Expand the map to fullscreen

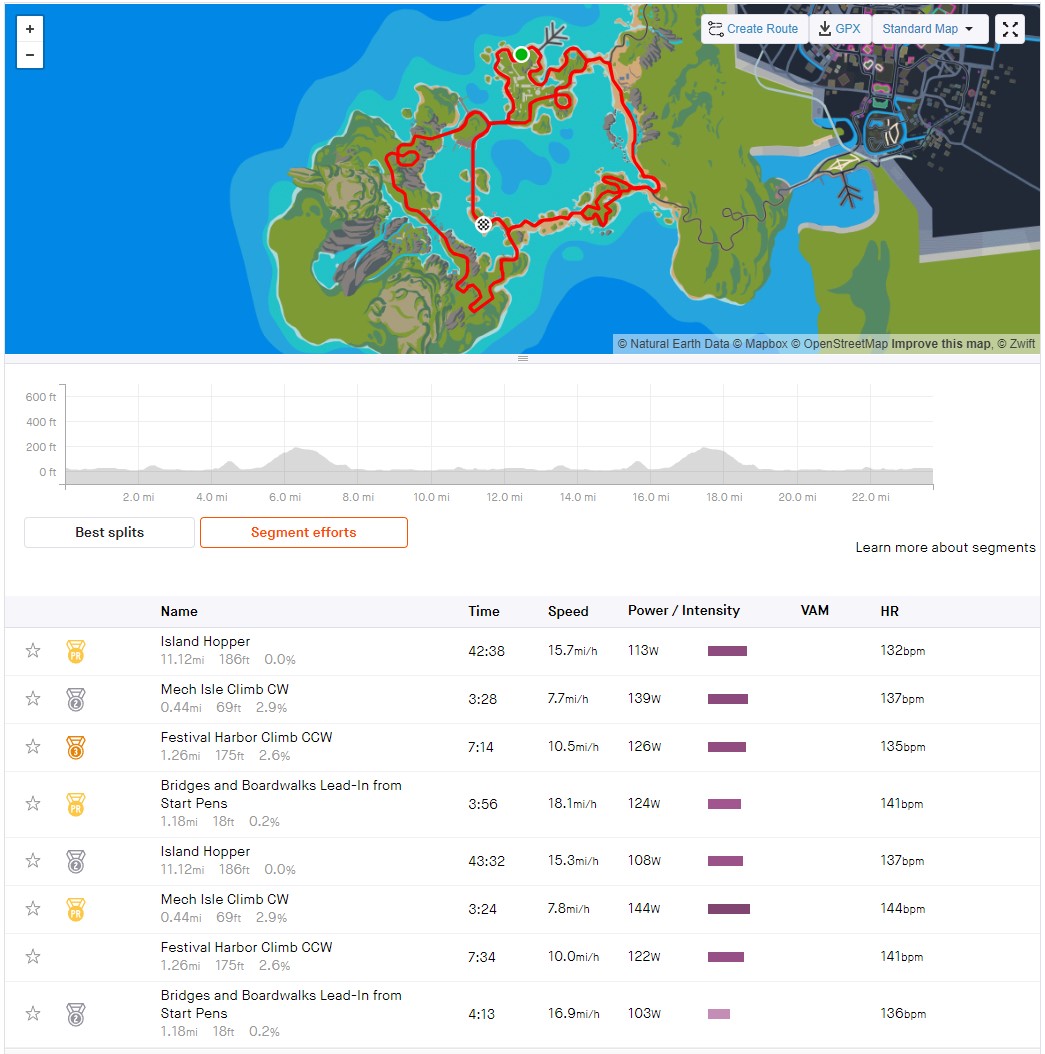1009,29
